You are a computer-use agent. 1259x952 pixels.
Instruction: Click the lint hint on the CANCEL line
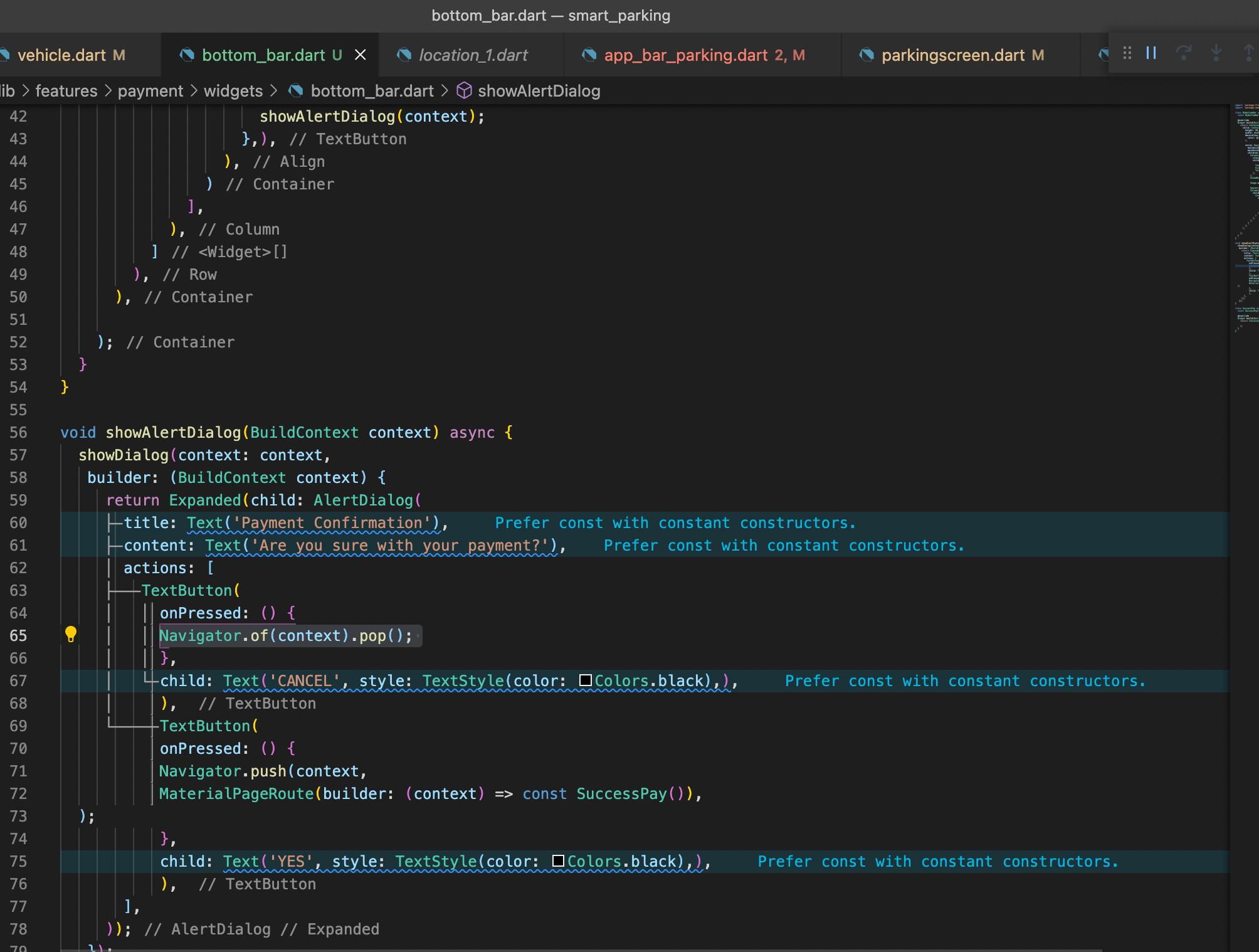tap(965, 680)
